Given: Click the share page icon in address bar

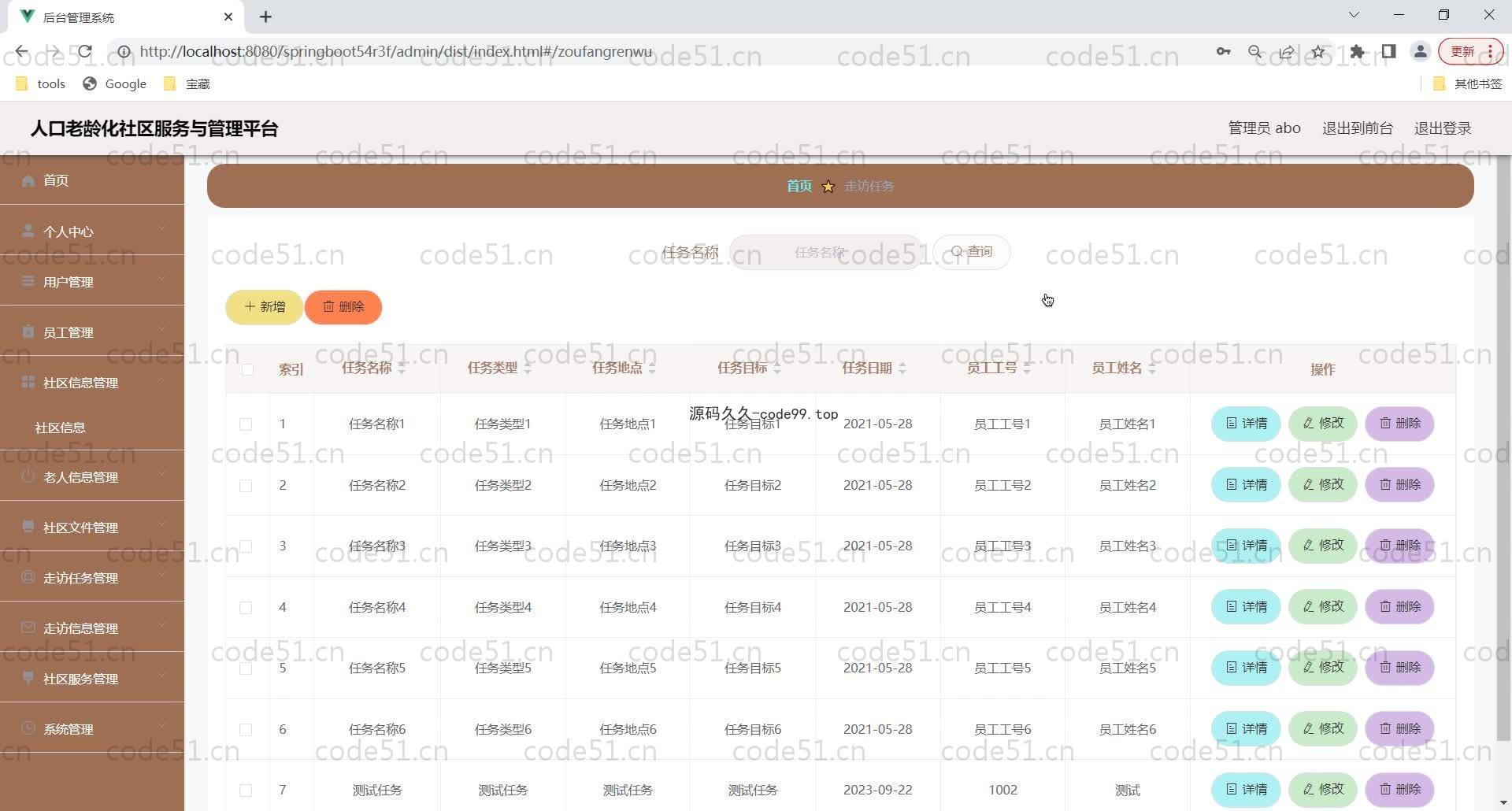Looking at the screenshot, I should click(1286, 52).
